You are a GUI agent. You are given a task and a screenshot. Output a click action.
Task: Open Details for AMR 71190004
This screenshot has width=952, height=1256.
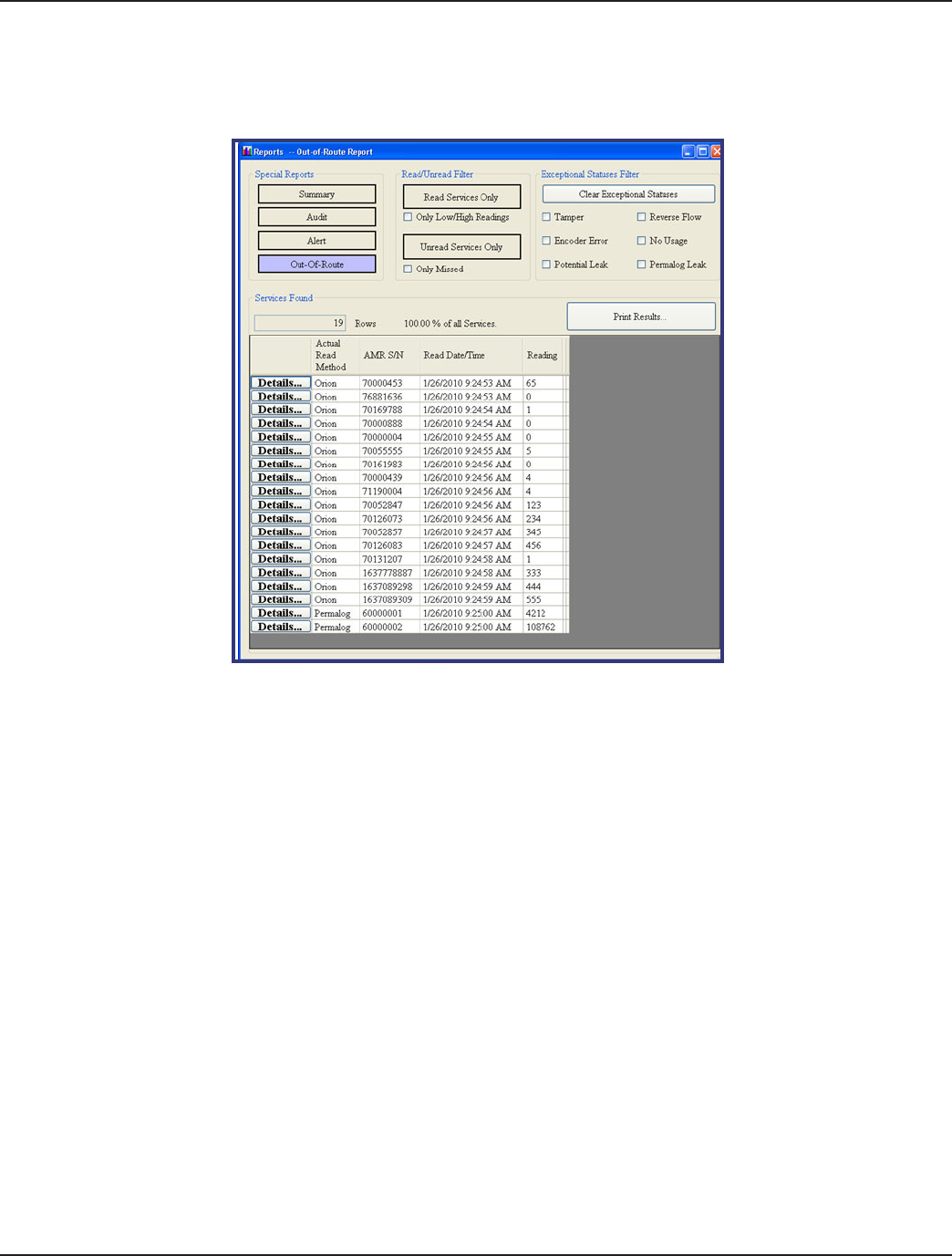(281, 491)
